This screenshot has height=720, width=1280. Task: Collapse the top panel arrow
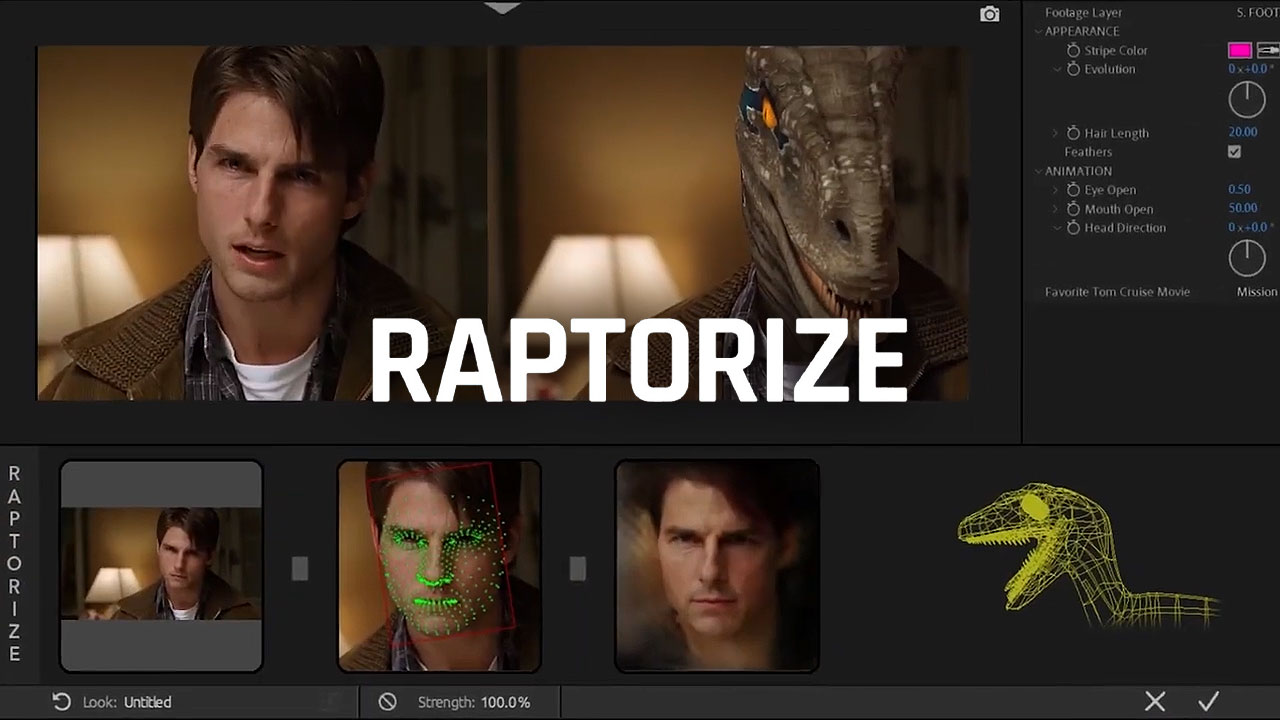pyautogui.click(x=502, y=8)
